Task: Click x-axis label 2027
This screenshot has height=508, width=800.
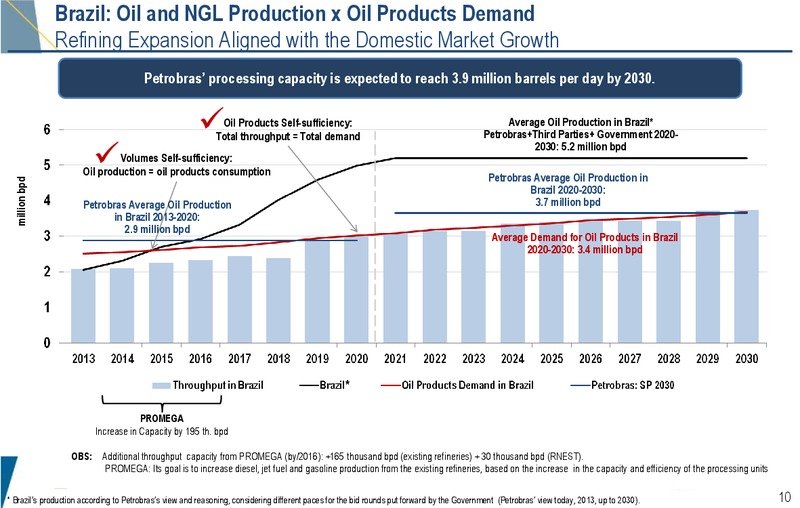Action: pyautogui.click(x=630, y=359)
